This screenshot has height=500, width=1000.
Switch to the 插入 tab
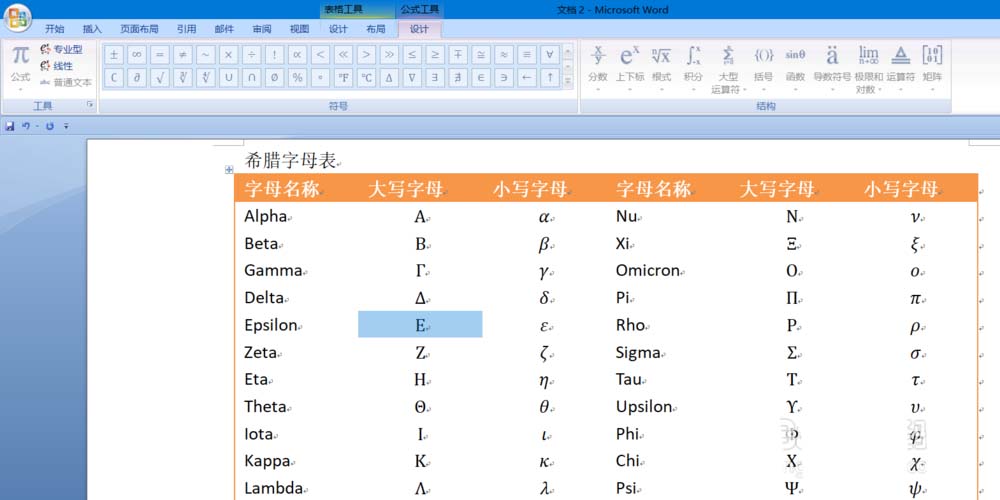92,29
